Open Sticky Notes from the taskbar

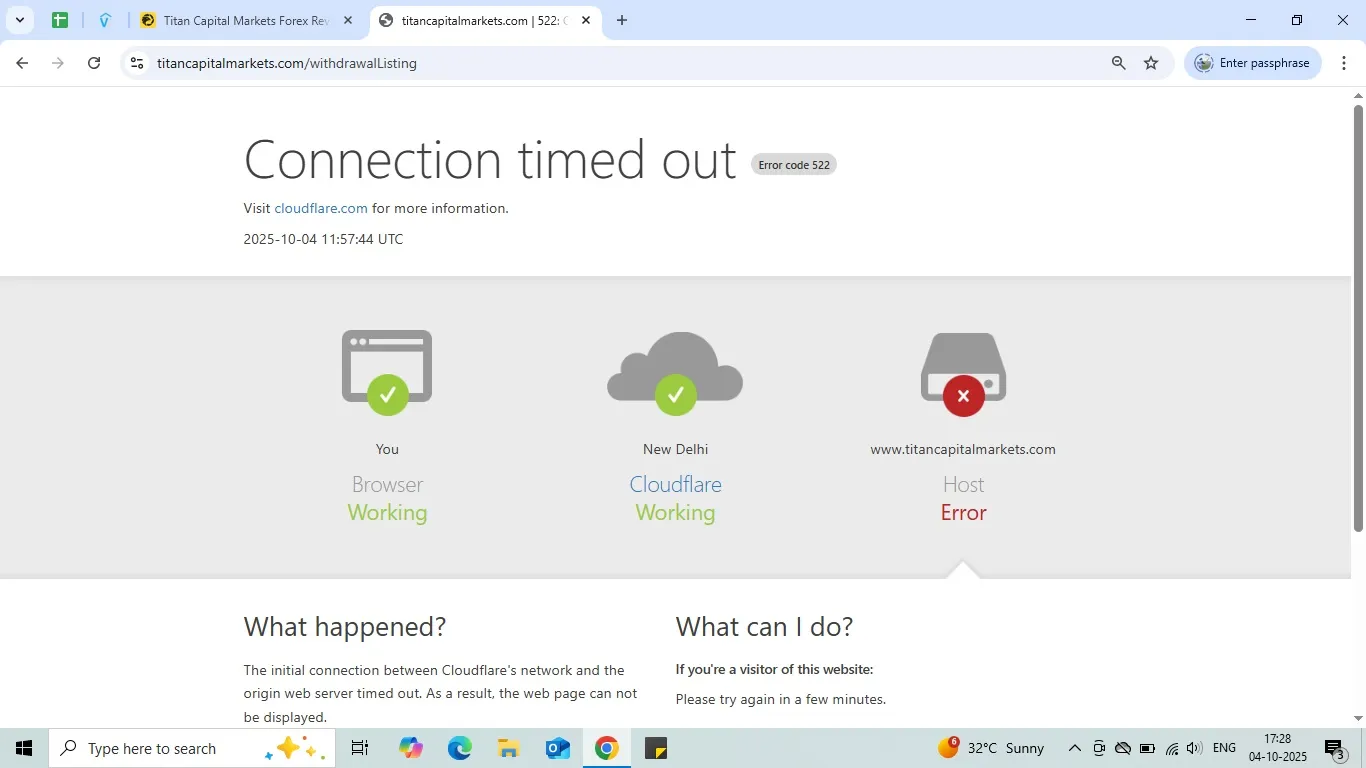pyautogui.click(x=656, y=748)
